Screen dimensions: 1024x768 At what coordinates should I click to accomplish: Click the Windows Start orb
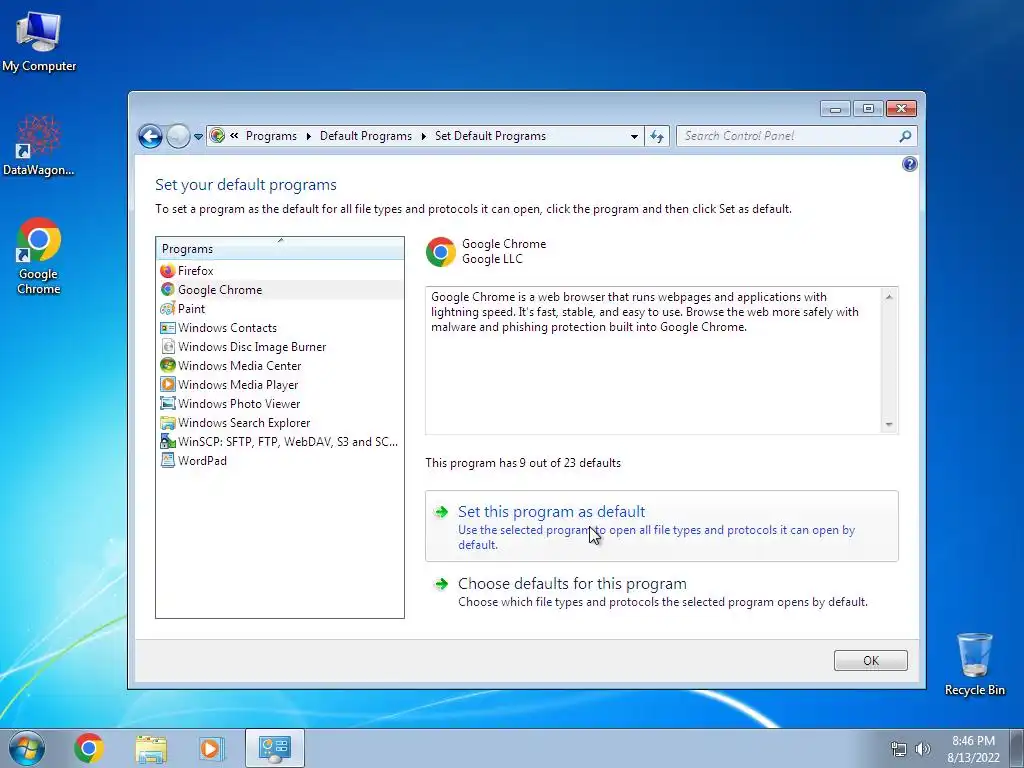(x=27, y=748)
